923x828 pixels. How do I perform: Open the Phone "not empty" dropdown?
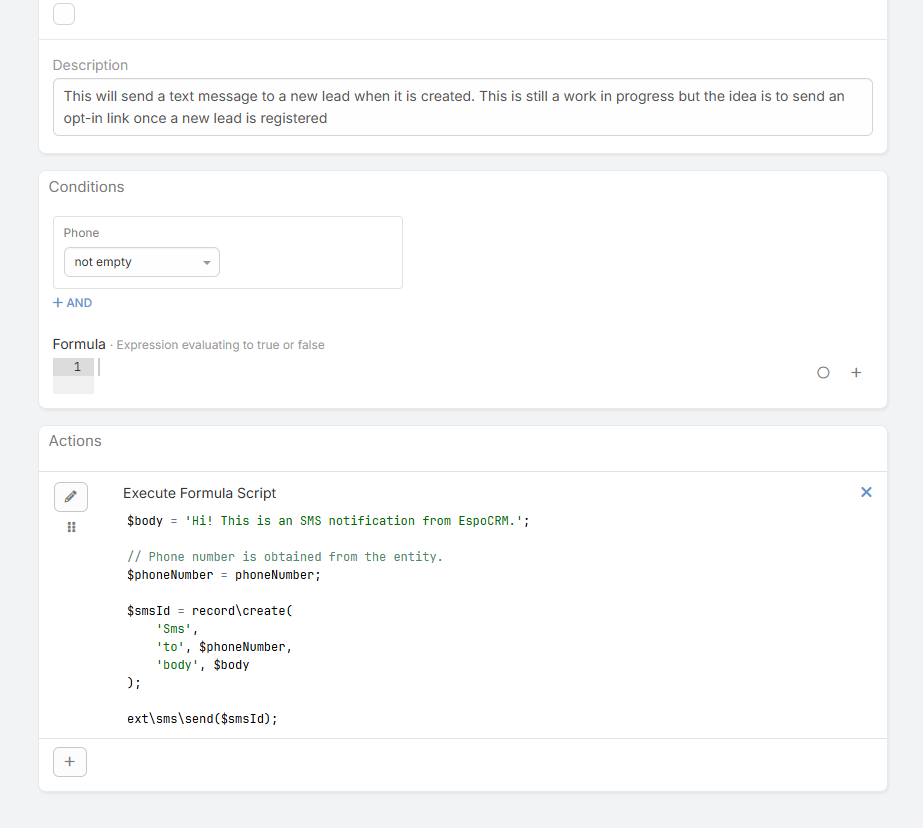click(x=141, y=262)
